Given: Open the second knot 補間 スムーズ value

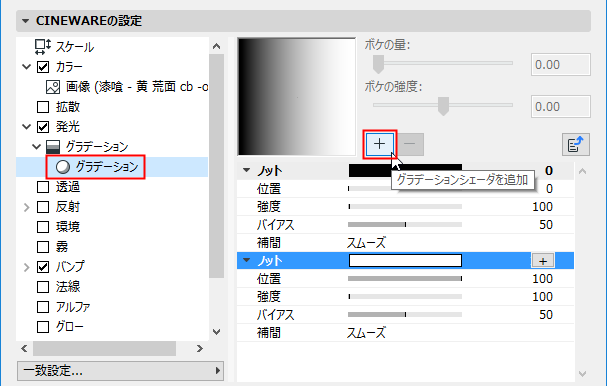Looking at the screenshot, I should point(366,333).
